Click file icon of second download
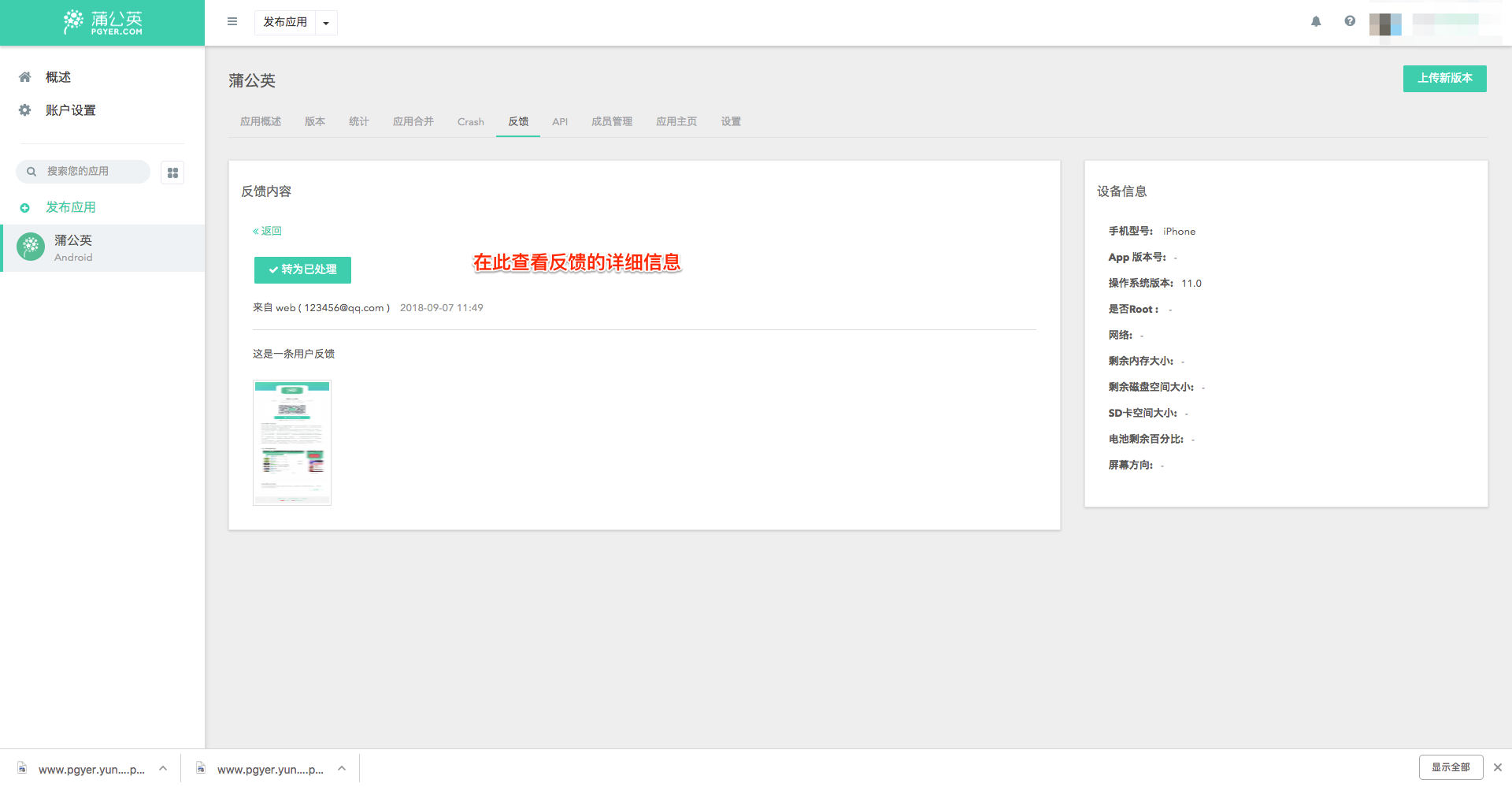Screen dimensions: 1512x787 tap(201, 768)
